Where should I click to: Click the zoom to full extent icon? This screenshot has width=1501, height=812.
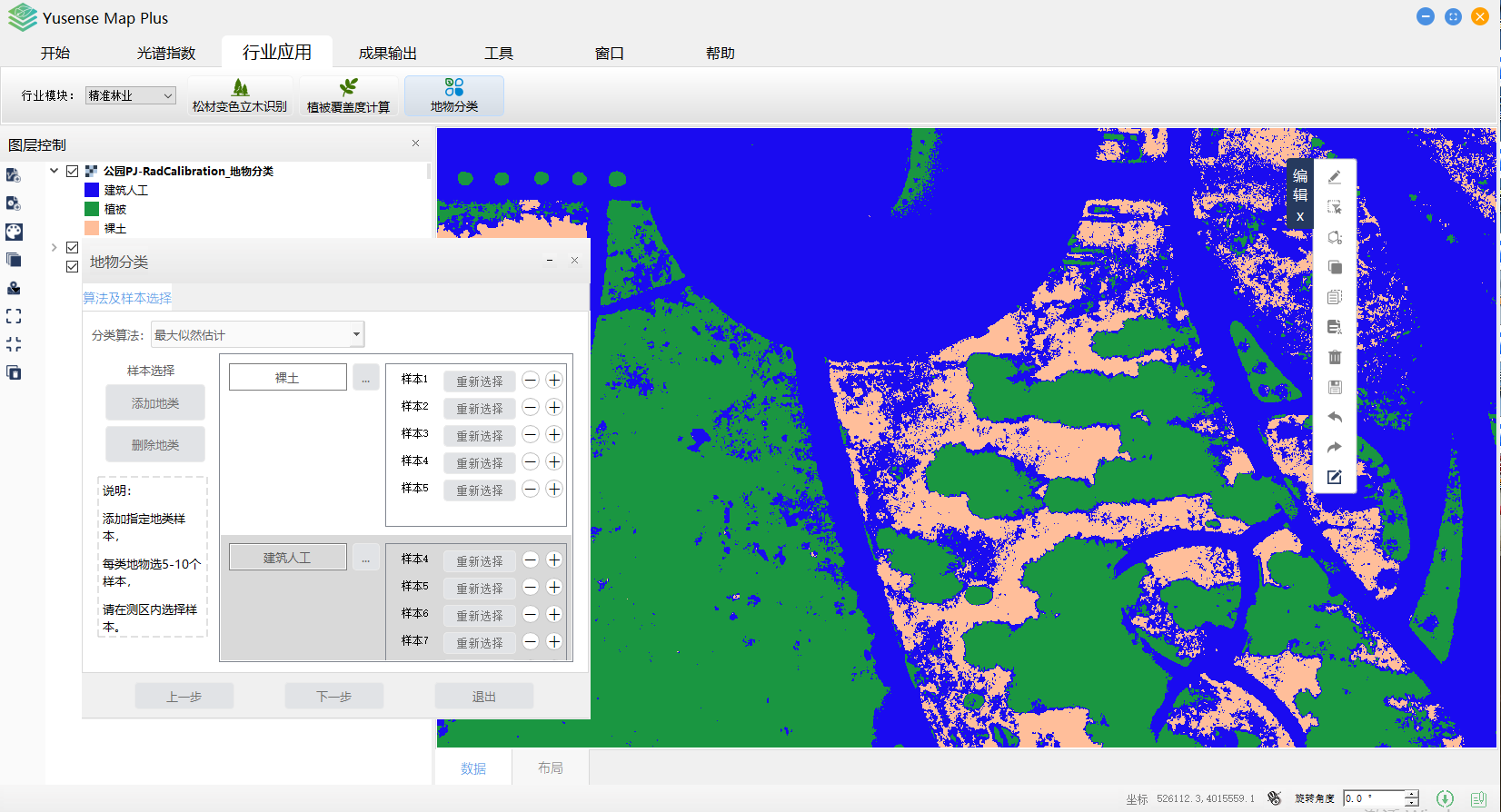(x=14, y=316)
